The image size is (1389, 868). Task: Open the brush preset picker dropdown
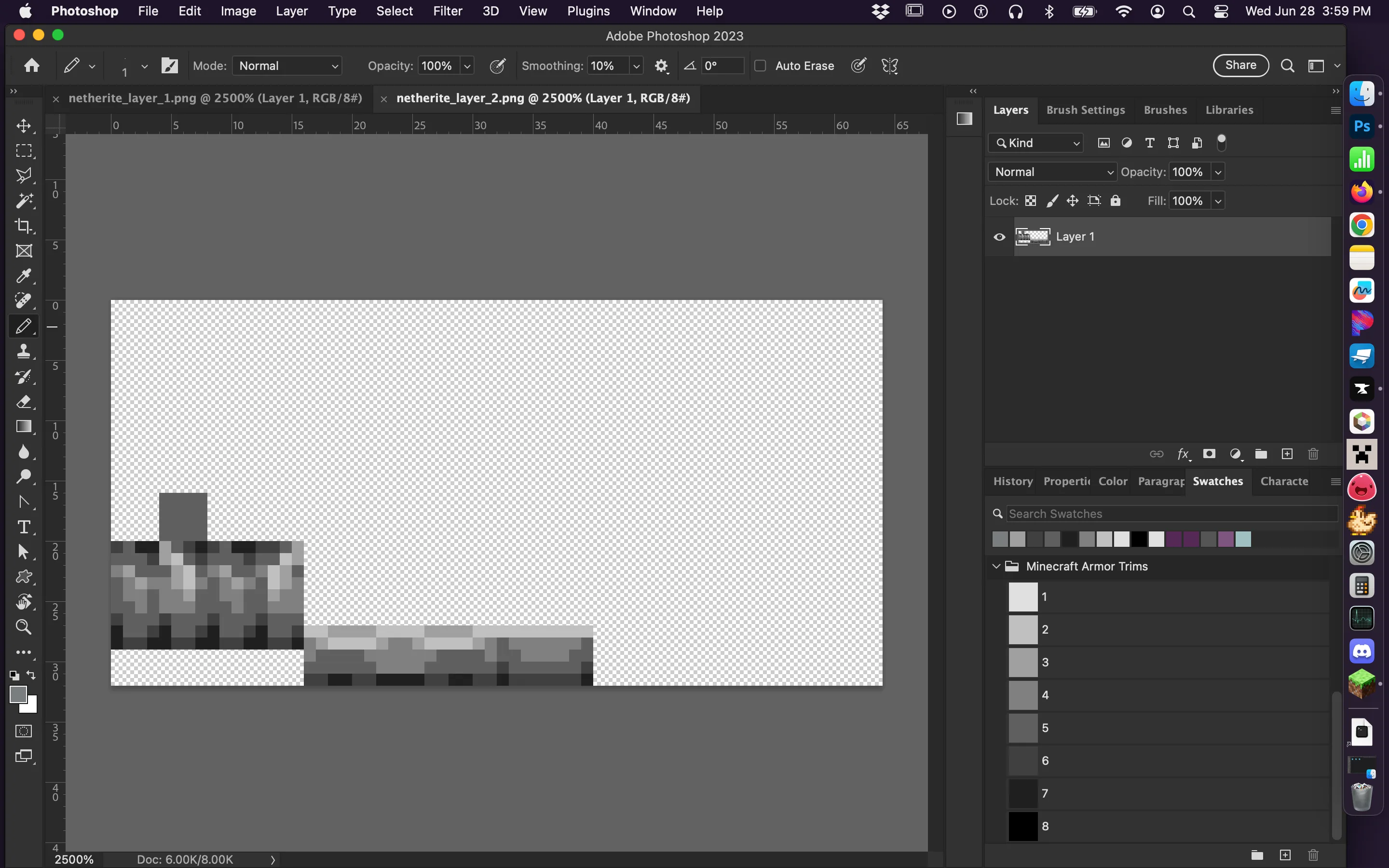pyautogui.click(x=144, y=67)
